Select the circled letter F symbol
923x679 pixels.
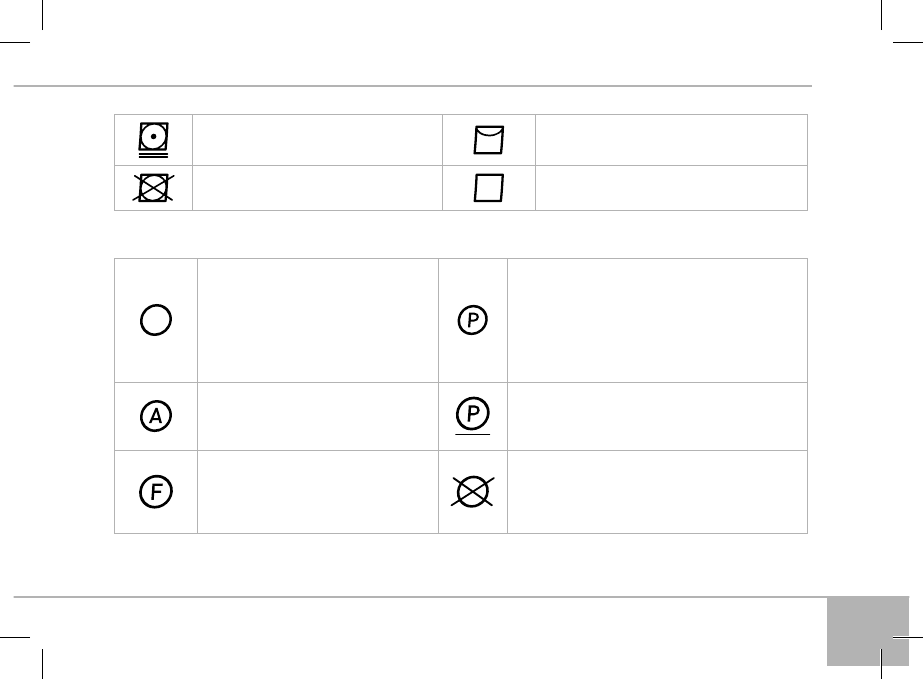point(157,492)
